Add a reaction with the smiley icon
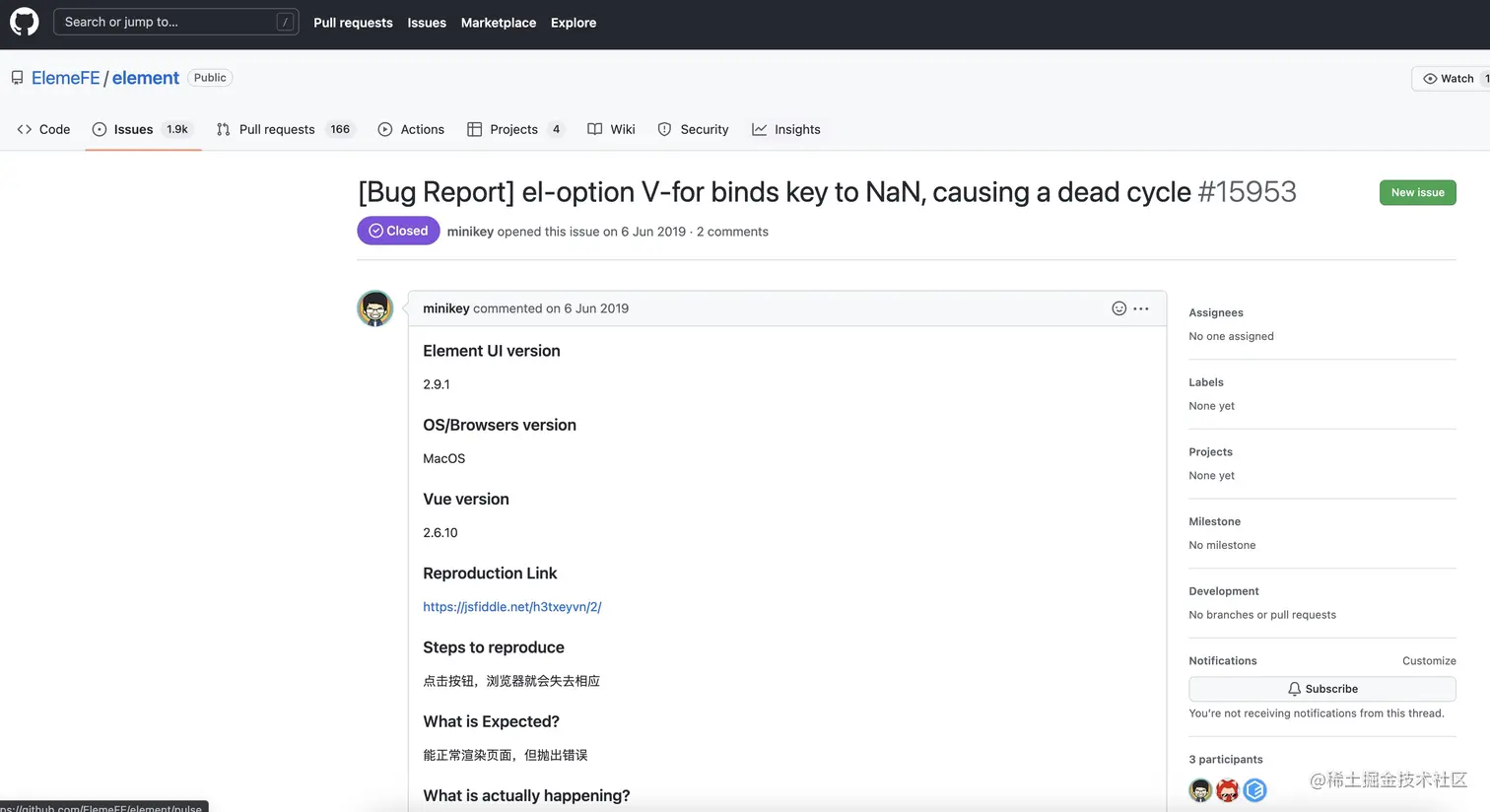1490x812 pixels. pos(1118,308)
